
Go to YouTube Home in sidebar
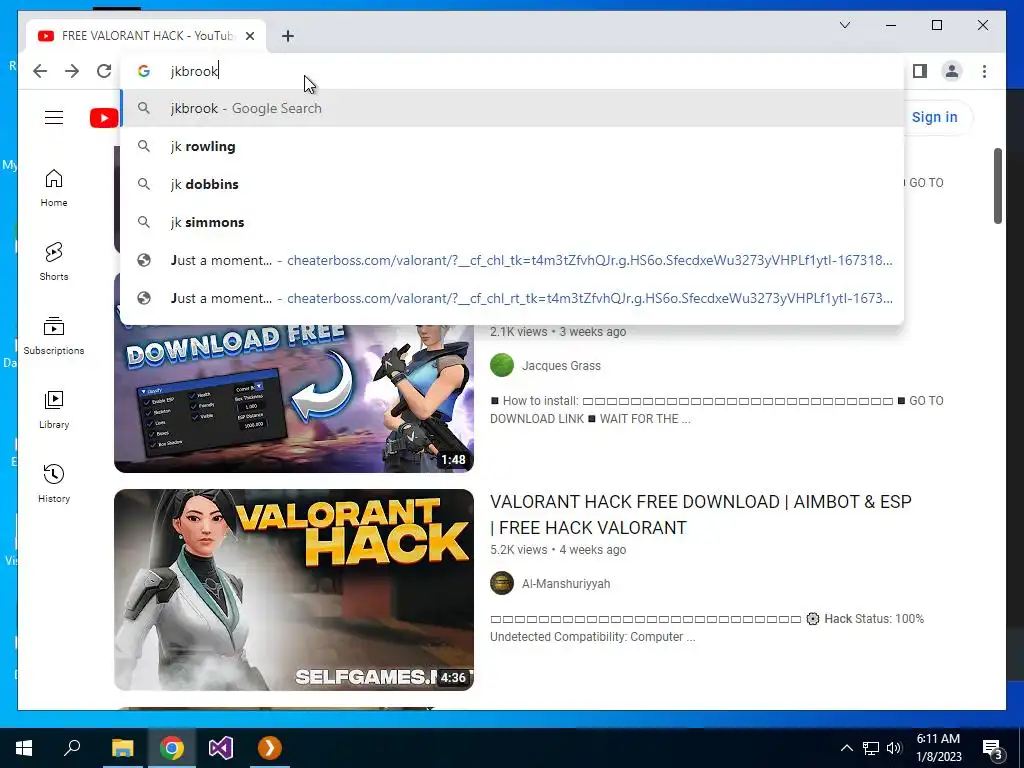[x=54, y=188]
